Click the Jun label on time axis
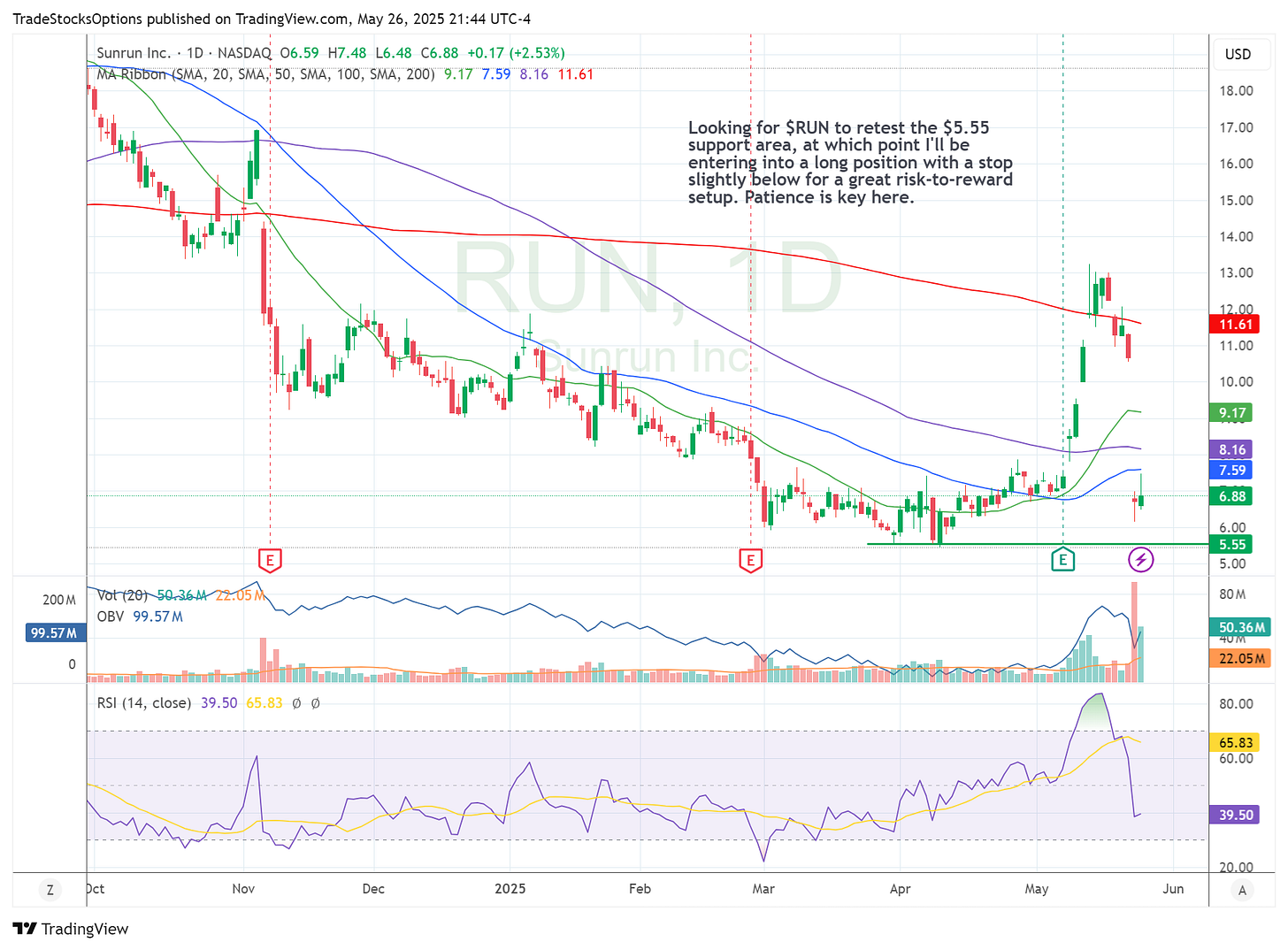Screen dimensions: 1288x950 1173,889
